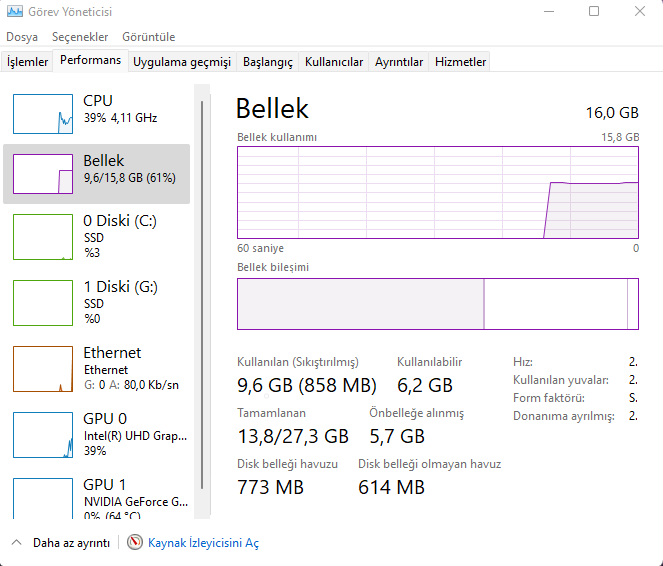Switch to the İşlemler tab
663x566 pixels.
pos(28,62)
